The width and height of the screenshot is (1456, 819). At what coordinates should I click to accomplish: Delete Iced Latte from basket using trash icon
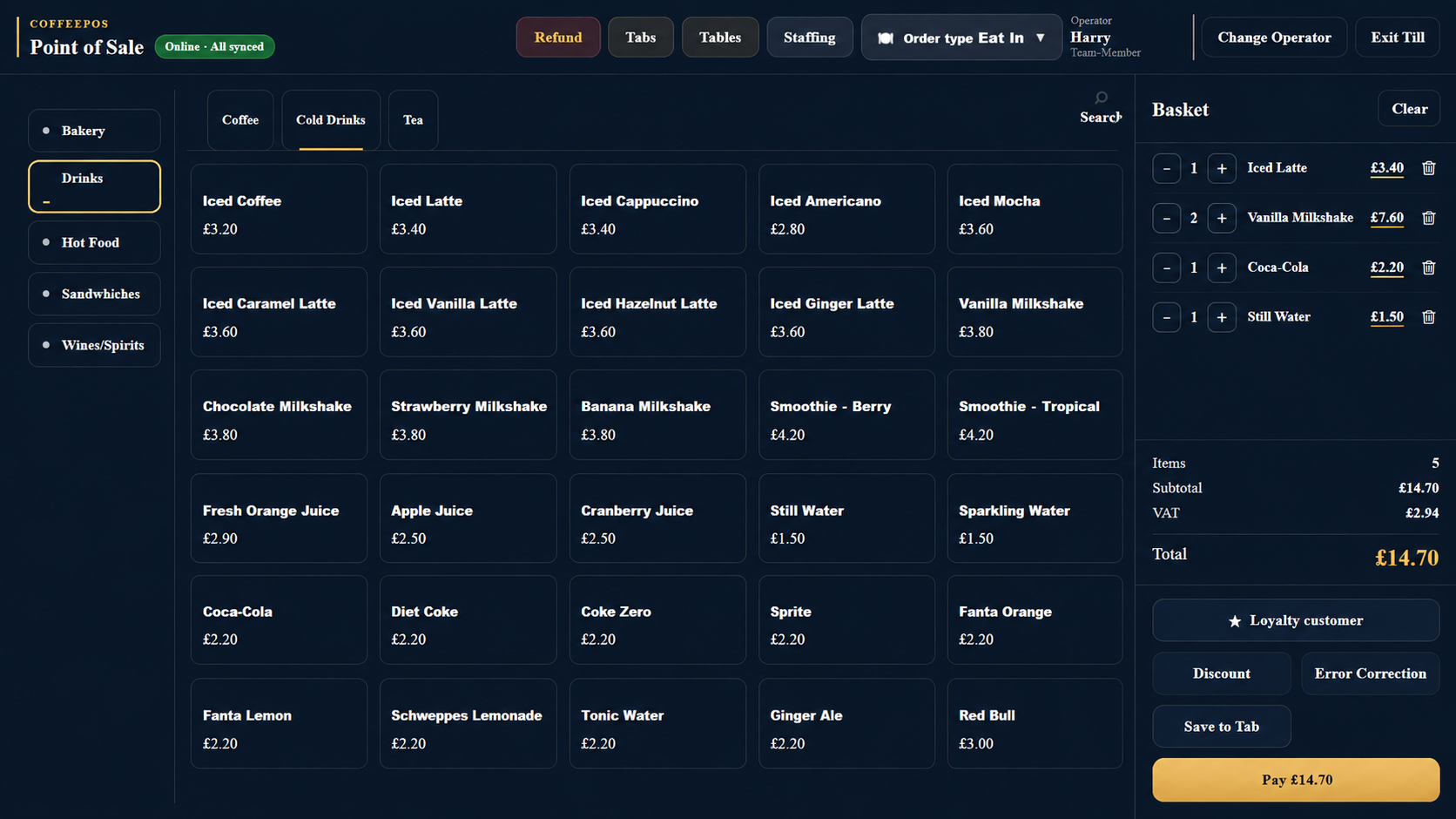(x=1428, y=168)
